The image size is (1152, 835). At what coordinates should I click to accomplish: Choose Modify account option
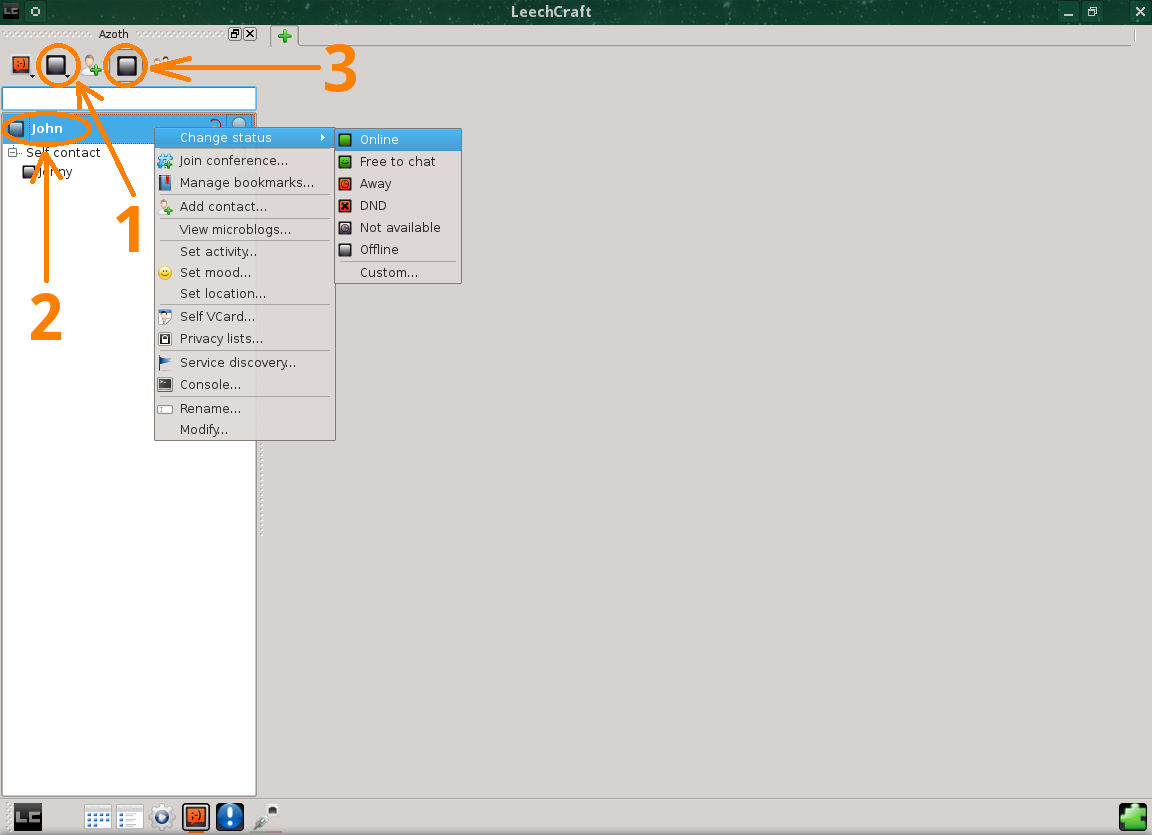point(245,430)
